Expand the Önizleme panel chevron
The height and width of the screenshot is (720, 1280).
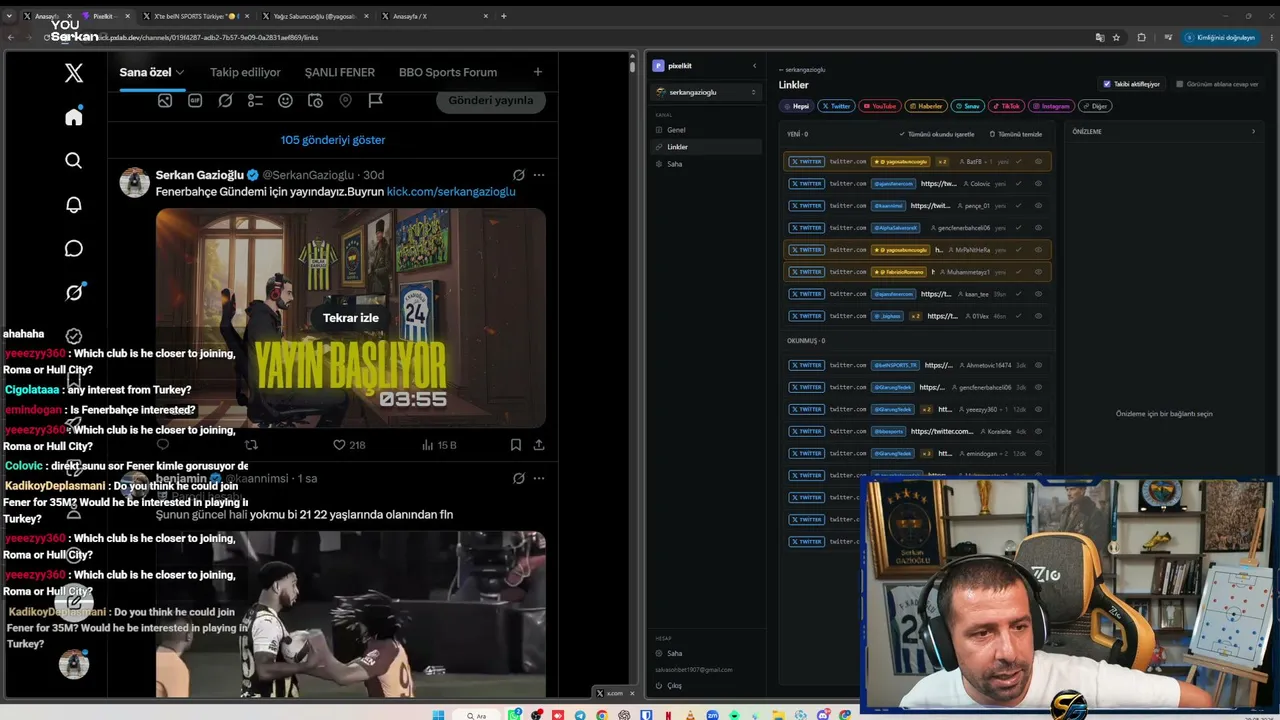click(1253, 131)
